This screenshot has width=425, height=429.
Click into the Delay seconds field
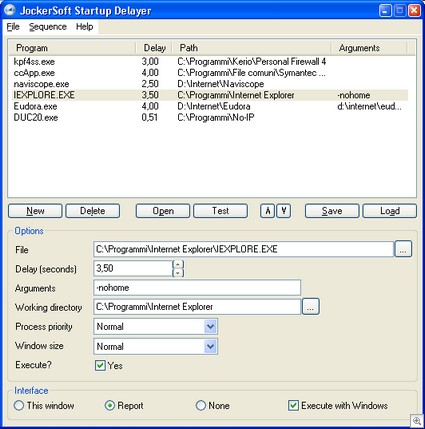coord(133,269)
